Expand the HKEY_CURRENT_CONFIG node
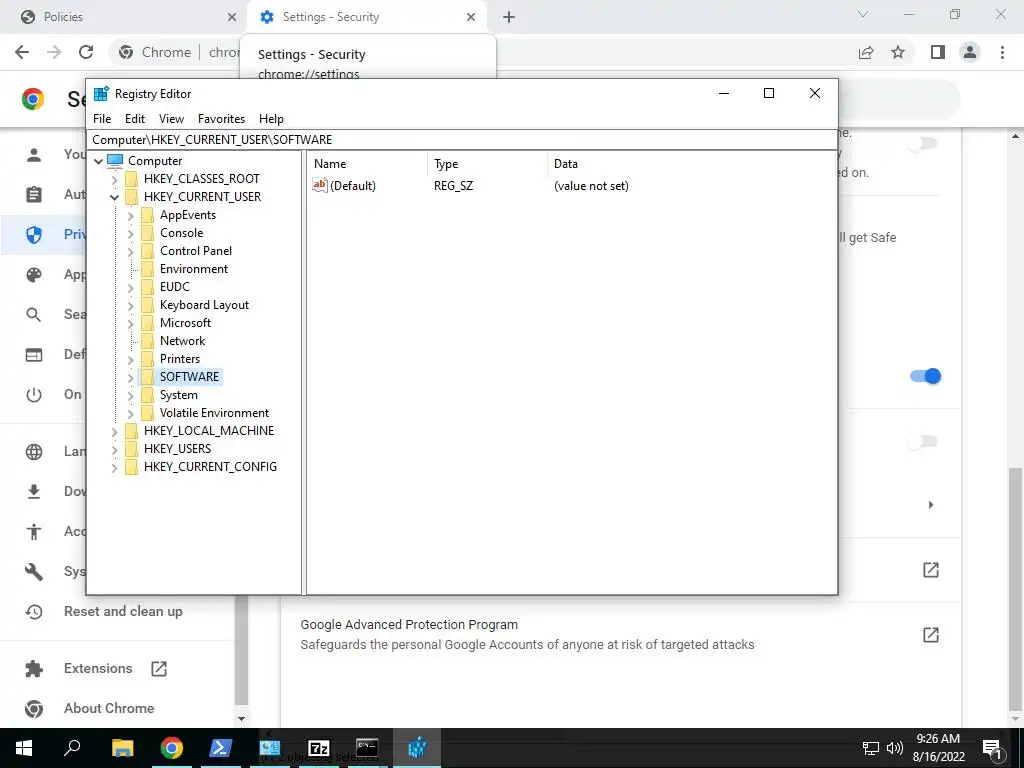Screen dimensions: 1024x768 tap(114, 468)
